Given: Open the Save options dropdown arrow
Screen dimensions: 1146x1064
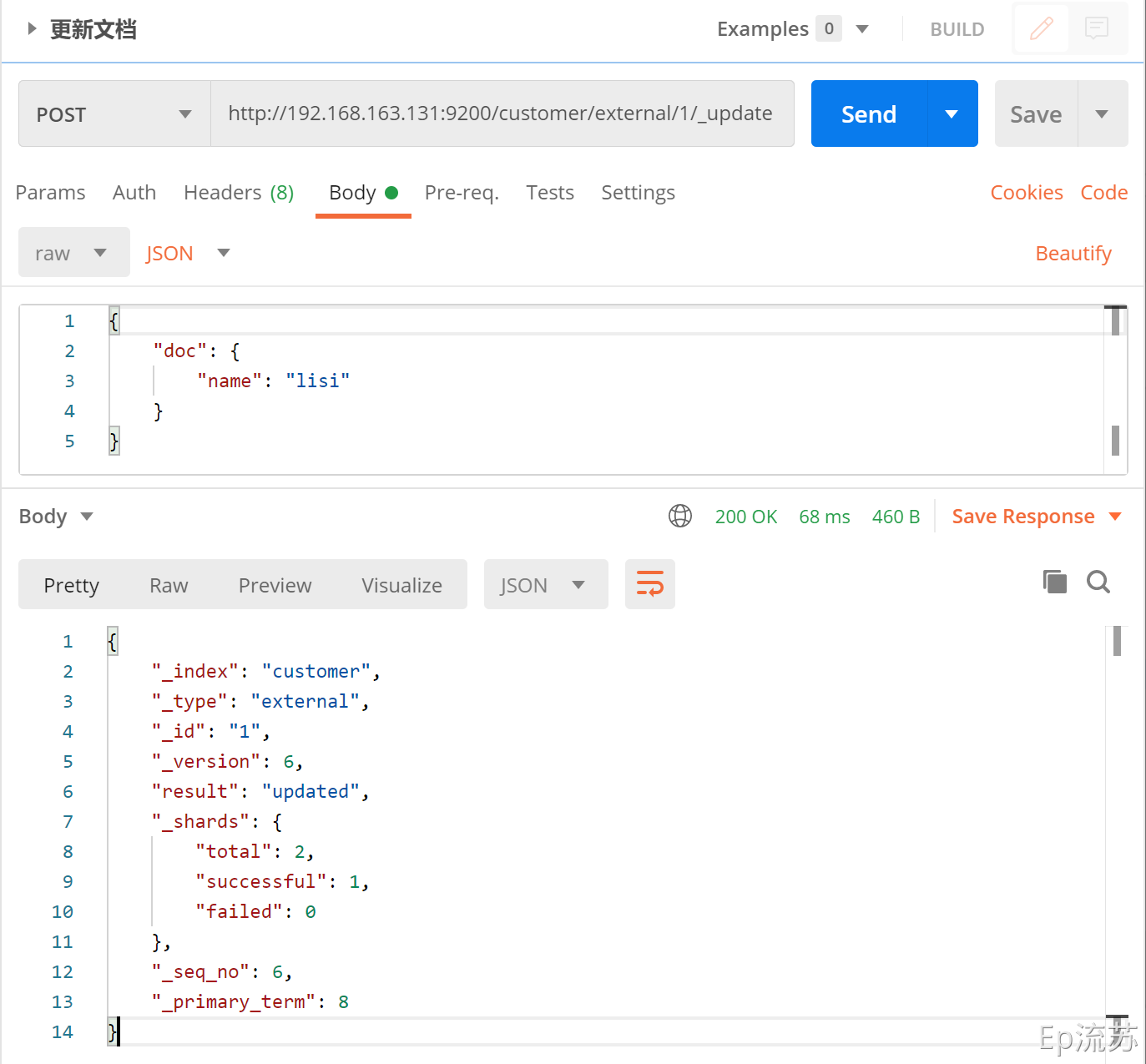Looking at the screenshot, I should pos(1102,114).
